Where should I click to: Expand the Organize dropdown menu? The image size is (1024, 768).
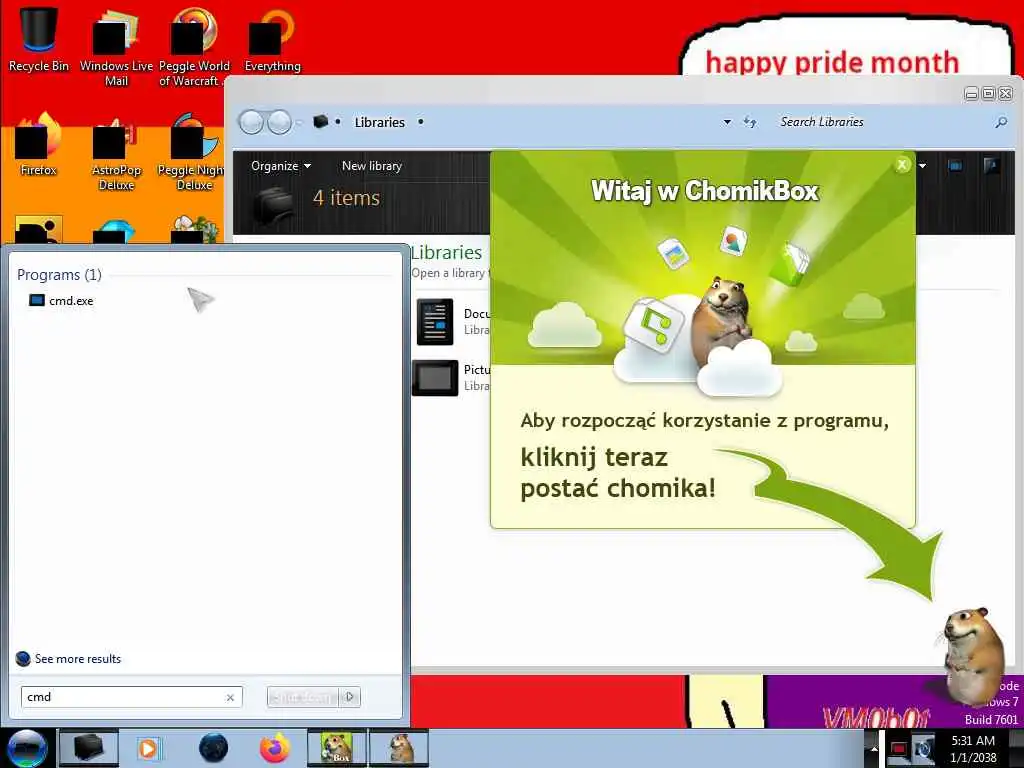point(281,166)
